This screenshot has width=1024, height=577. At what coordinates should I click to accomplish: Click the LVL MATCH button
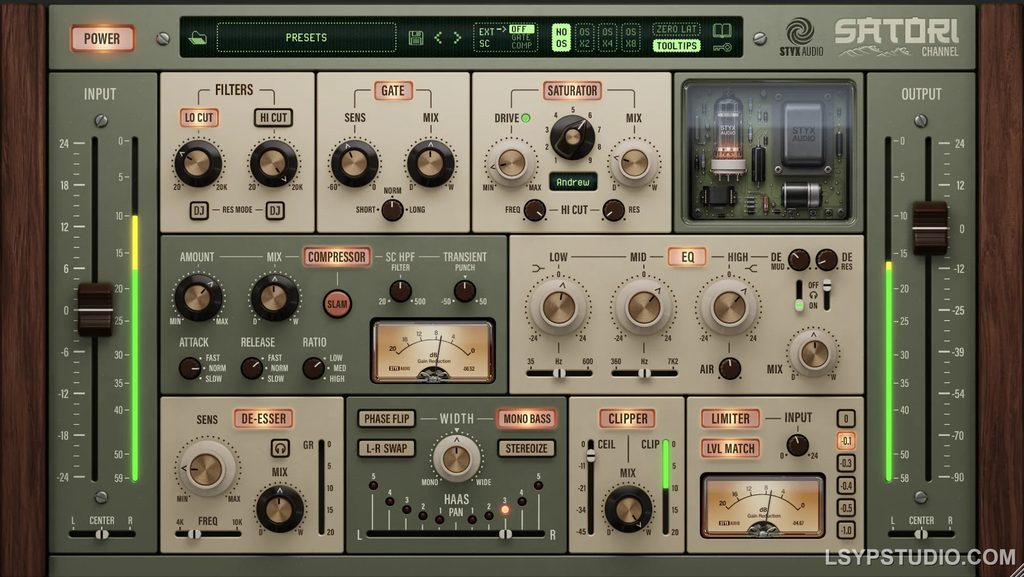tap(731, 448)
